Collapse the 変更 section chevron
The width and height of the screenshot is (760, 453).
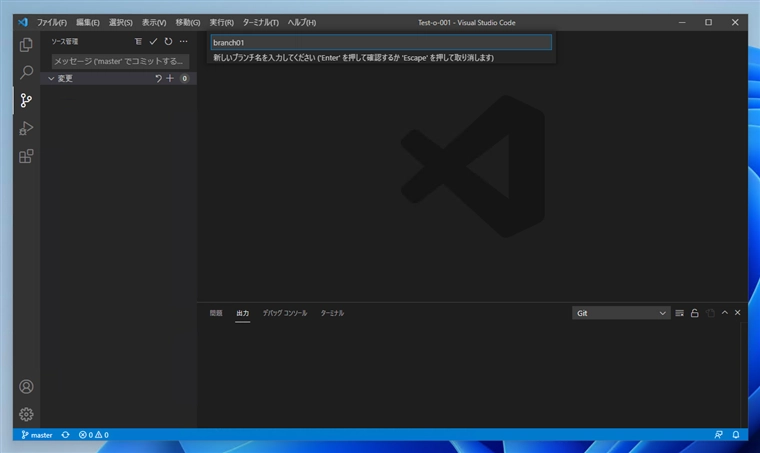tap(51, 78)
